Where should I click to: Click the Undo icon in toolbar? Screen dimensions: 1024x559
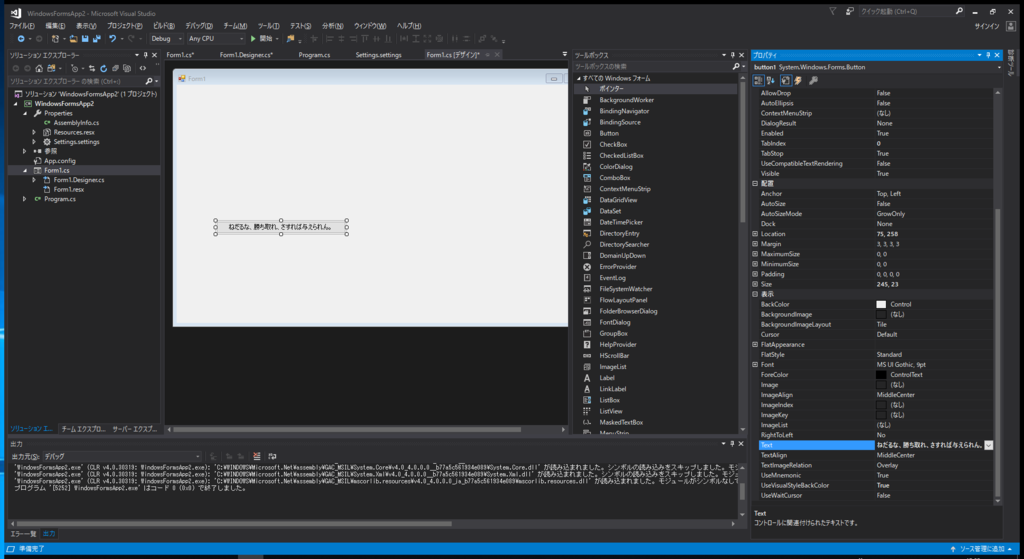pos(112,39)
